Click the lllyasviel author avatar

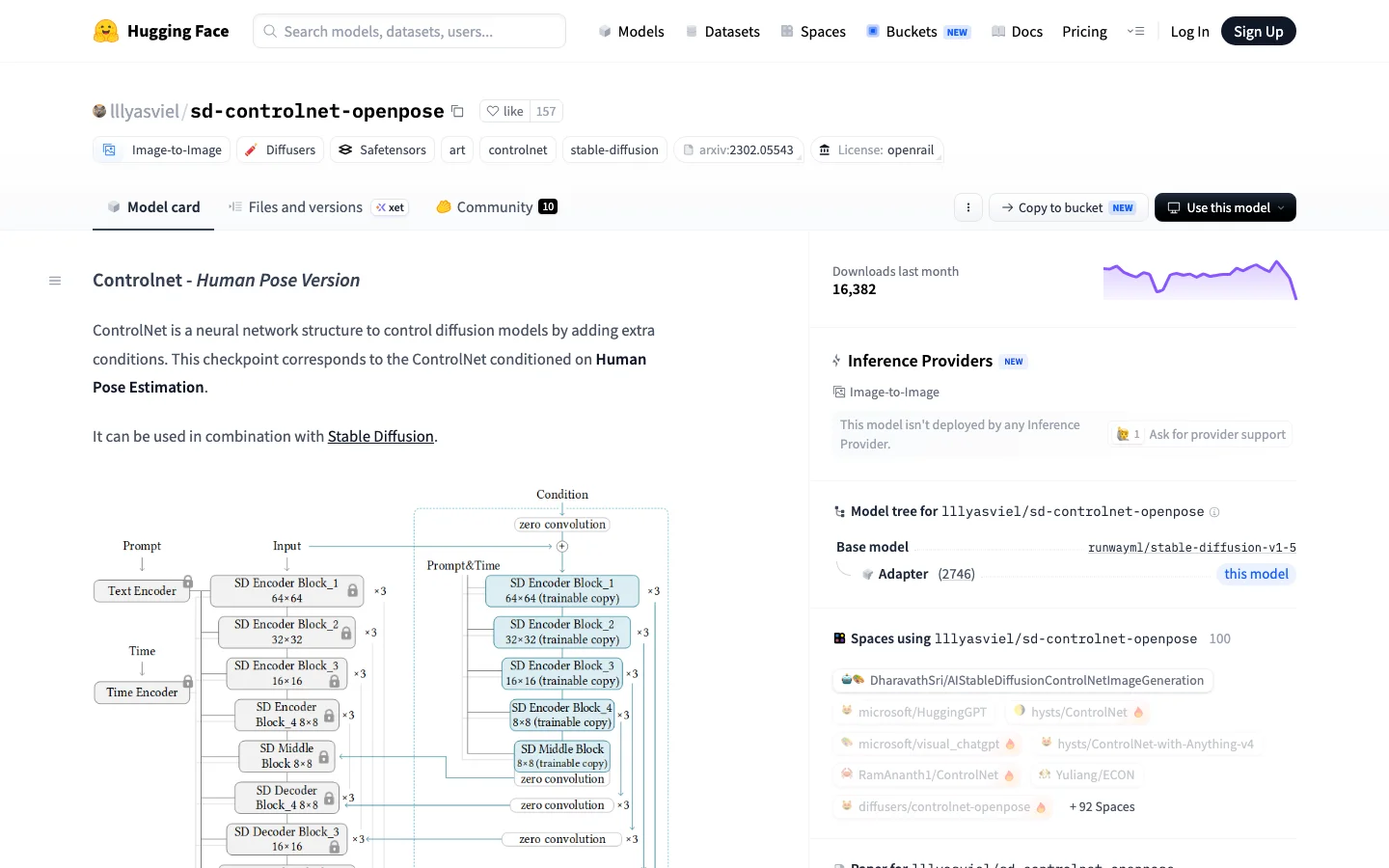click(x=99, y=111)
